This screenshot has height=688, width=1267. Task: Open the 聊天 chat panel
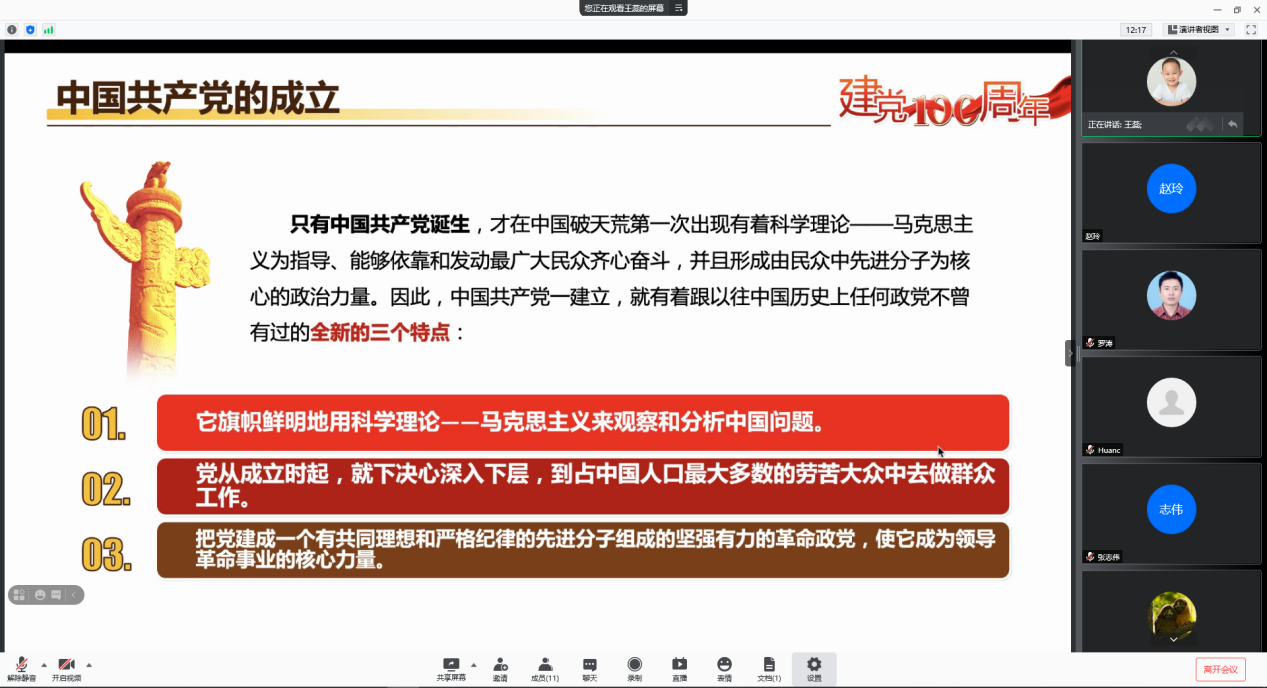(590, 666)
